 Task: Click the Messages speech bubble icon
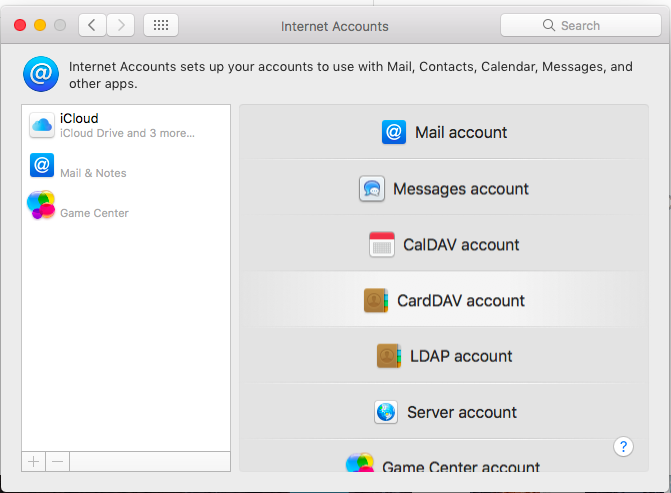click(372, 189)
